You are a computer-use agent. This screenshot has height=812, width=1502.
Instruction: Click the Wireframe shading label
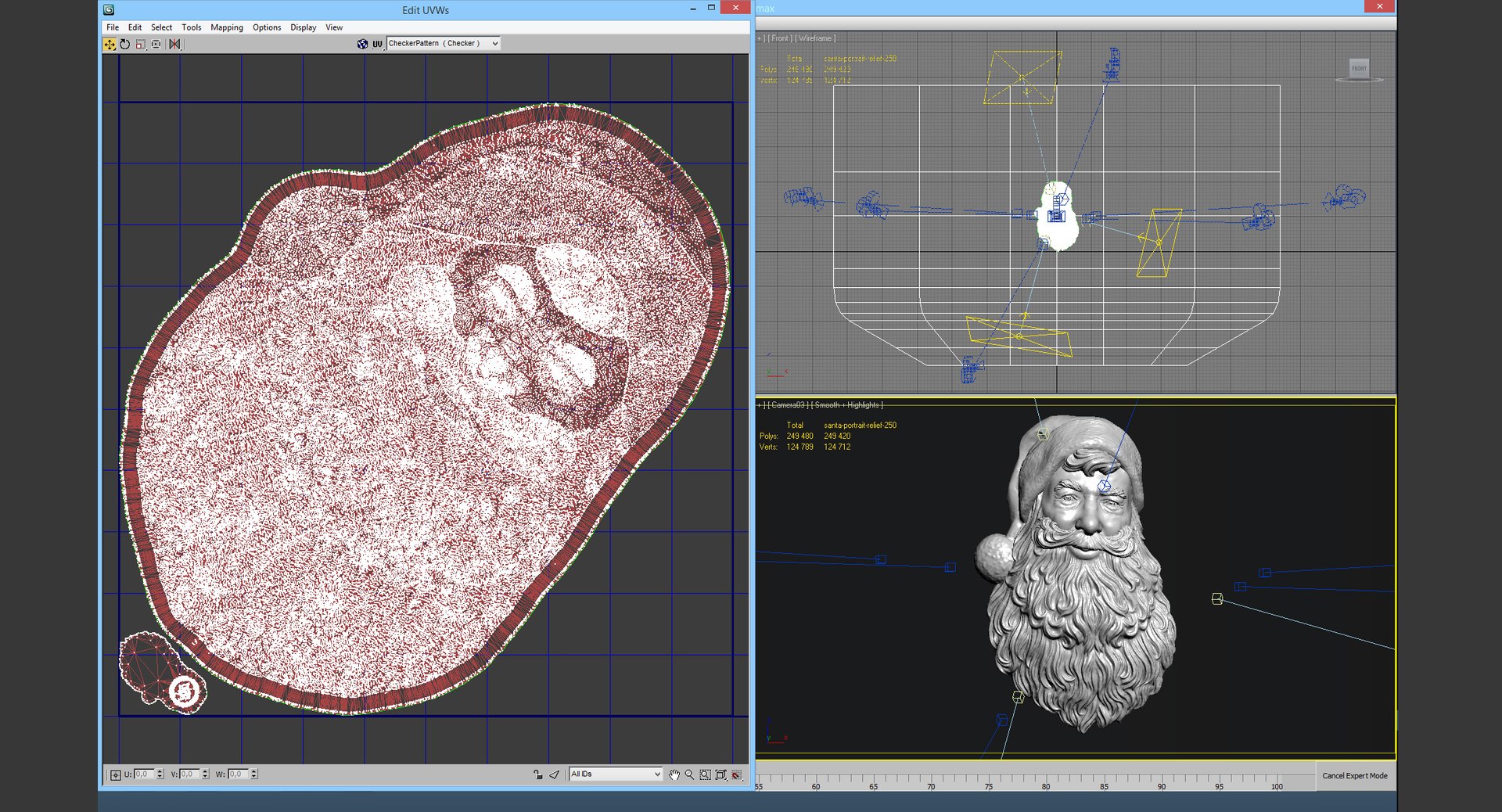[x=816, y=38]
